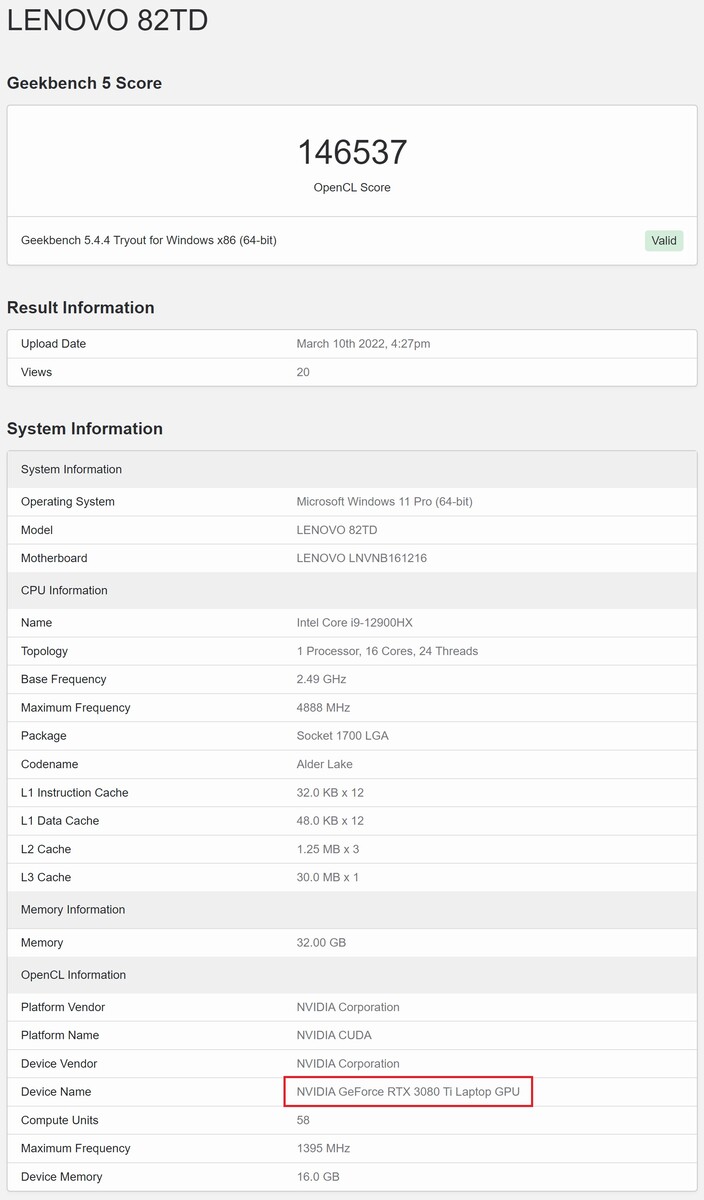Viewport: 704px width, 1200px height.
Task: Click the Compute Units value 58
Action: [x=303, y=1120]
